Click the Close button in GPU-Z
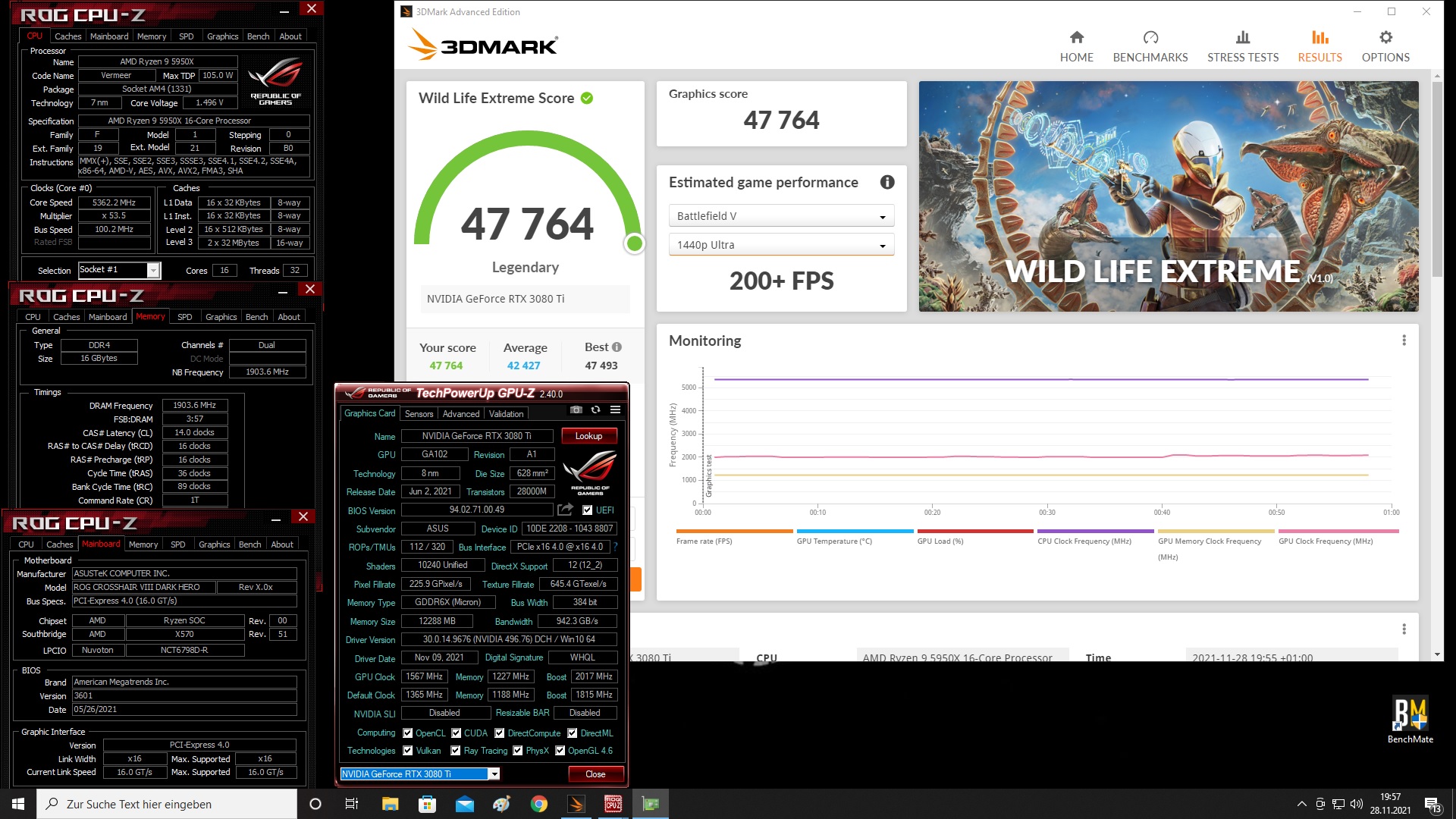 [595, 773]
